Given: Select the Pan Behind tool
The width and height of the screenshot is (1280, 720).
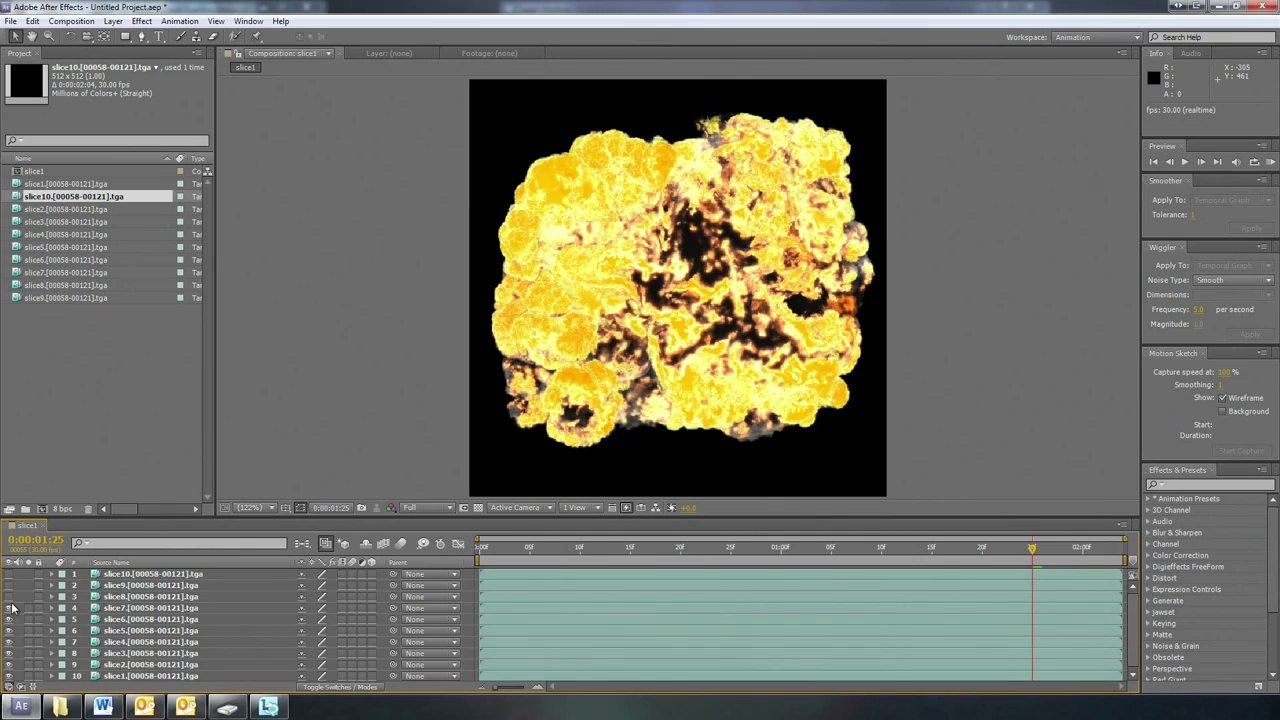Looking at the screenshot, I should (x=104, y=37).
